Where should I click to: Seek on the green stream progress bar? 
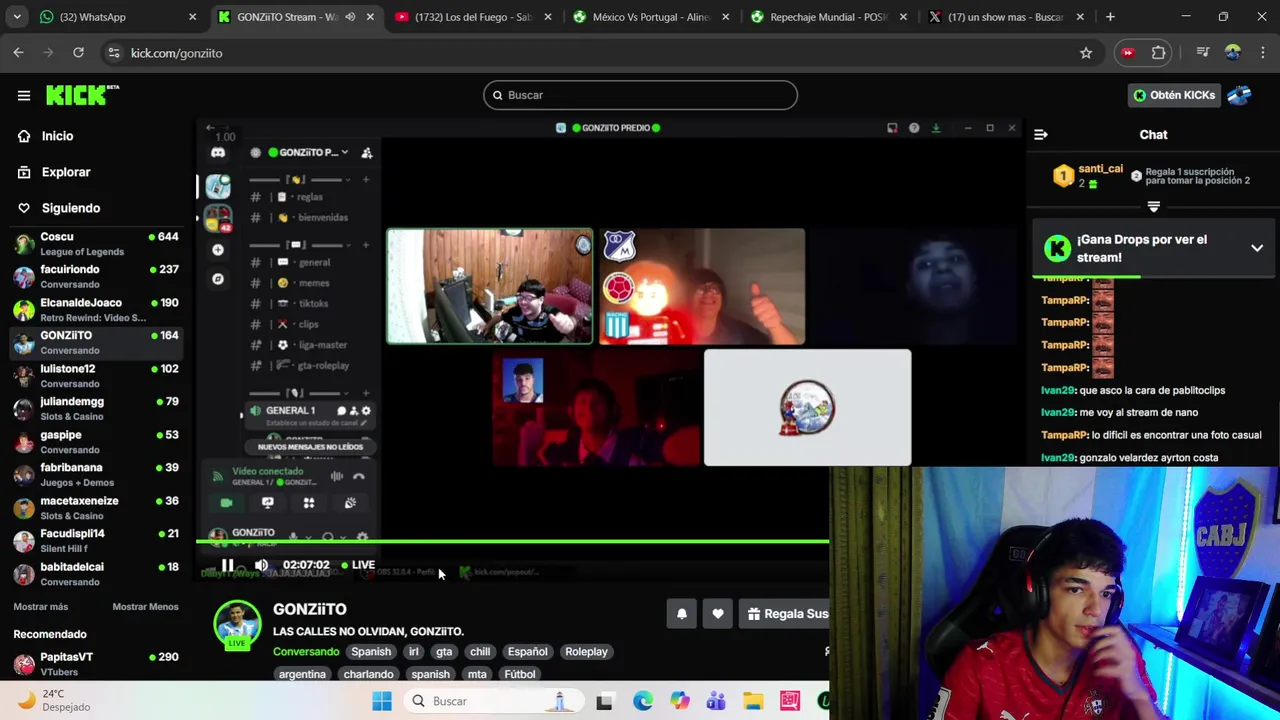(x=512, y=541)
